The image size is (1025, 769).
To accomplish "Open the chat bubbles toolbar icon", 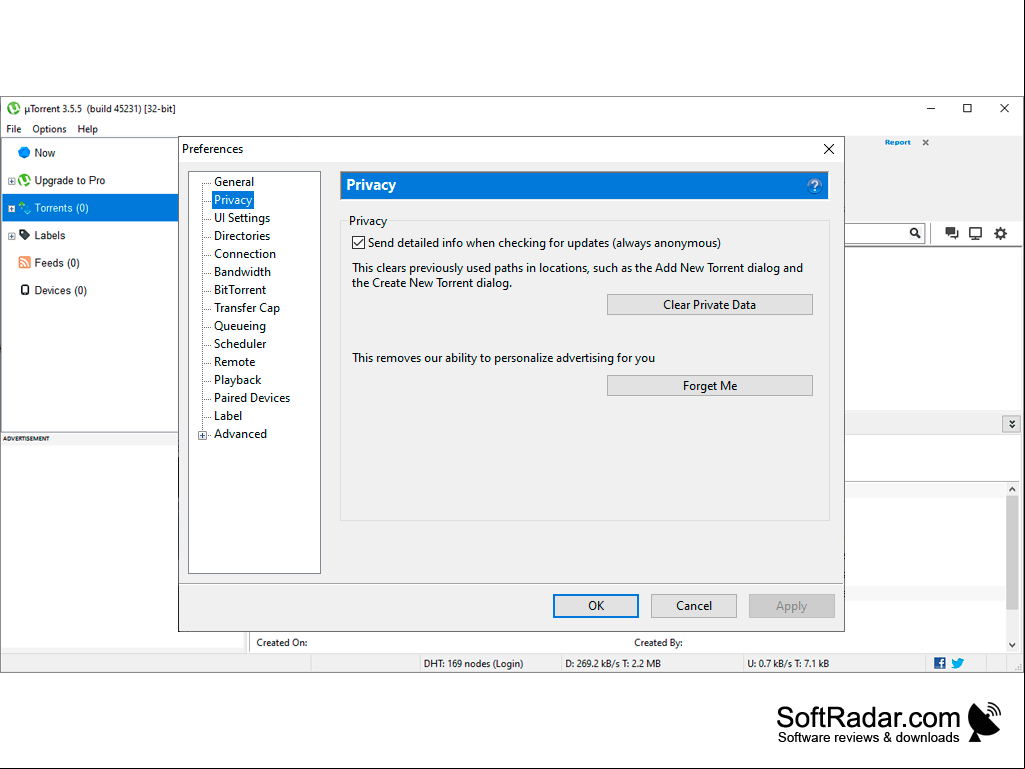I will coord(952,233).
